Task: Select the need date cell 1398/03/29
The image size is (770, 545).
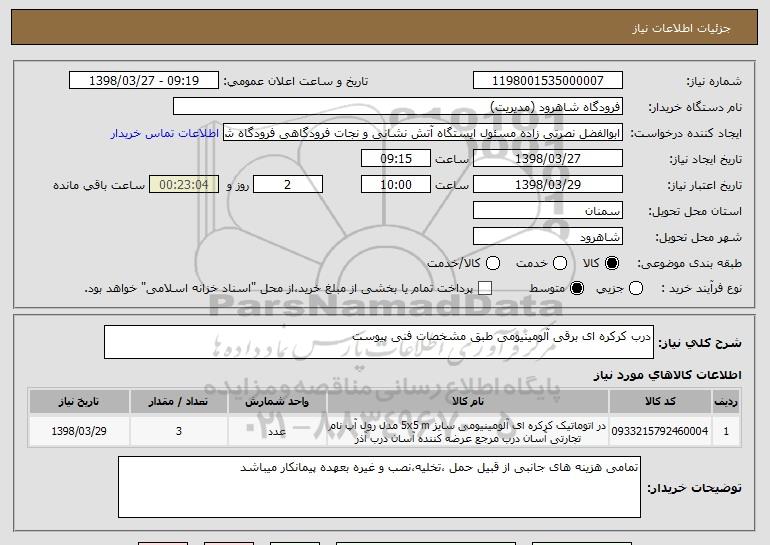Action: [x=79, y=431]
